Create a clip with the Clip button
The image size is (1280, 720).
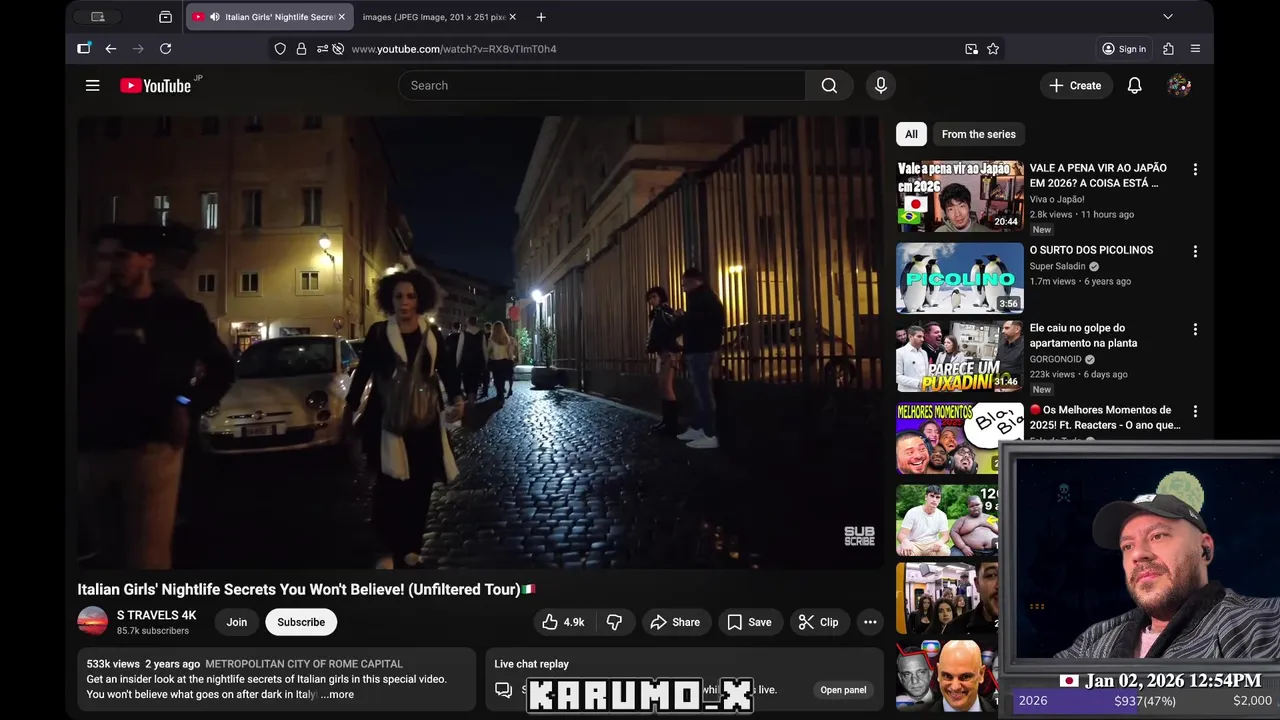tap(819, 622)
